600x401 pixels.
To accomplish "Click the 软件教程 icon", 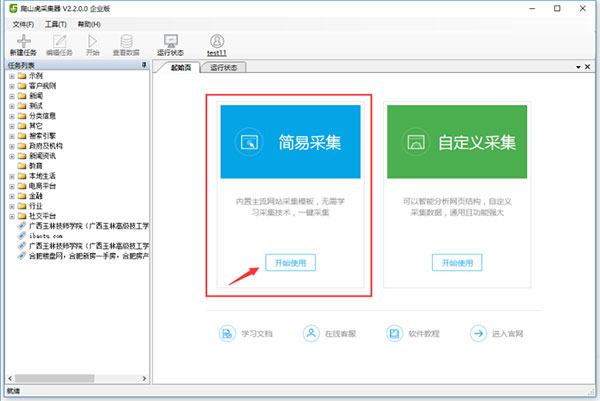I will coord(395,334).
